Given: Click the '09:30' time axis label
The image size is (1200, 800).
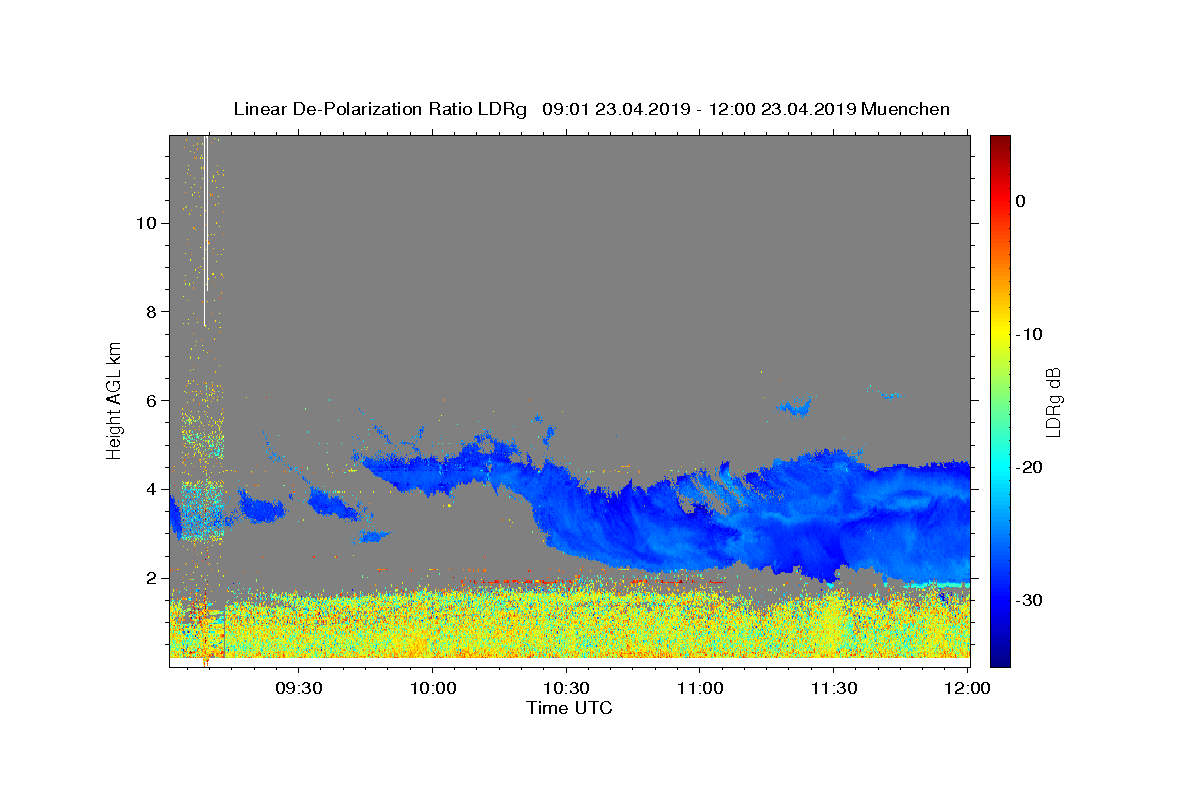Looking at the screenshot, I should tap(299, 688).
